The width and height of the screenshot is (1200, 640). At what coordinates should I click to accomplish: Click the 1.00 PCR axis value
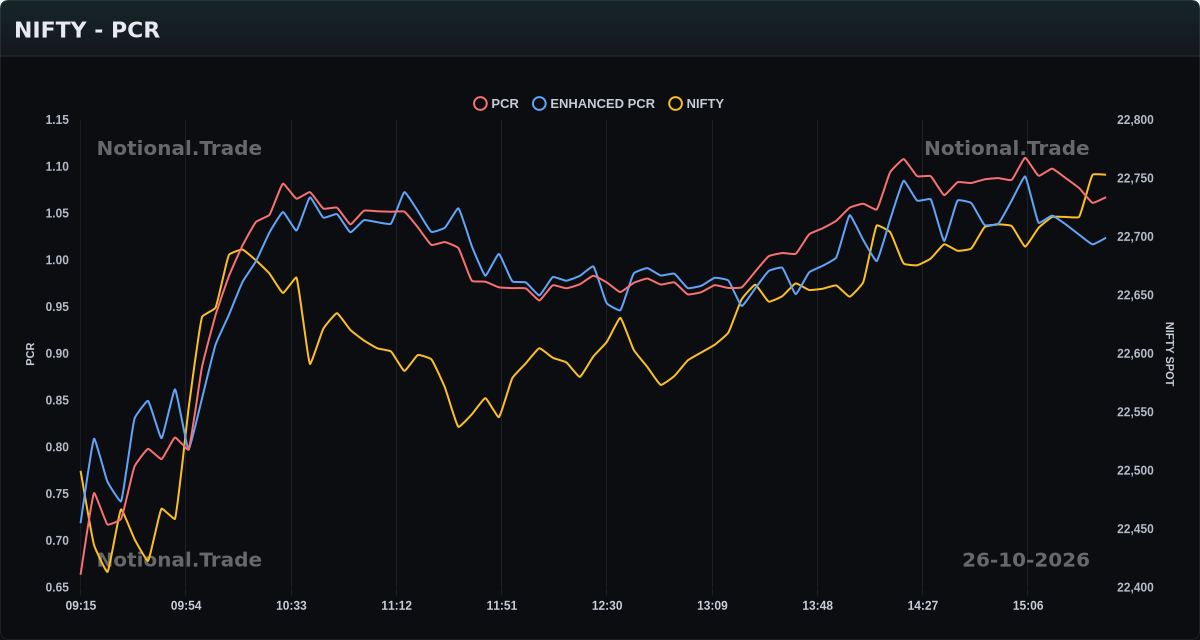57,260
